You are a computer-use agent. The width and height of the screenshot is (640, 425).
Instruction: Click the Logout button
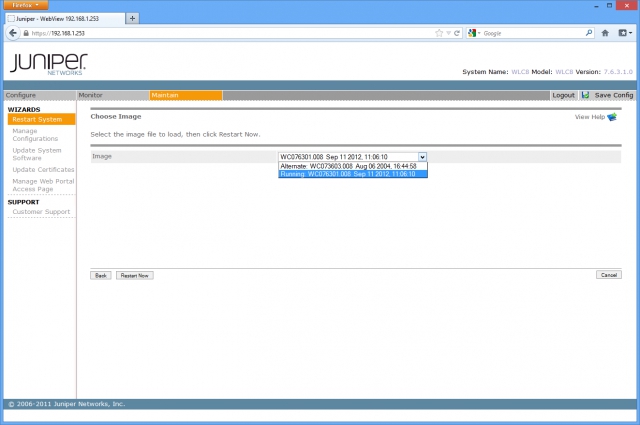563,95
